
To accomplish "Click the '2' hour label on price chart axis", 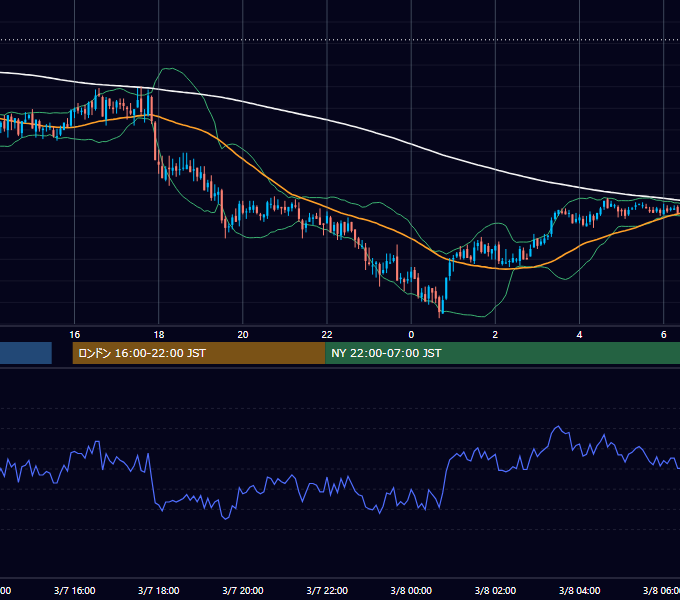I will (495, 334).
